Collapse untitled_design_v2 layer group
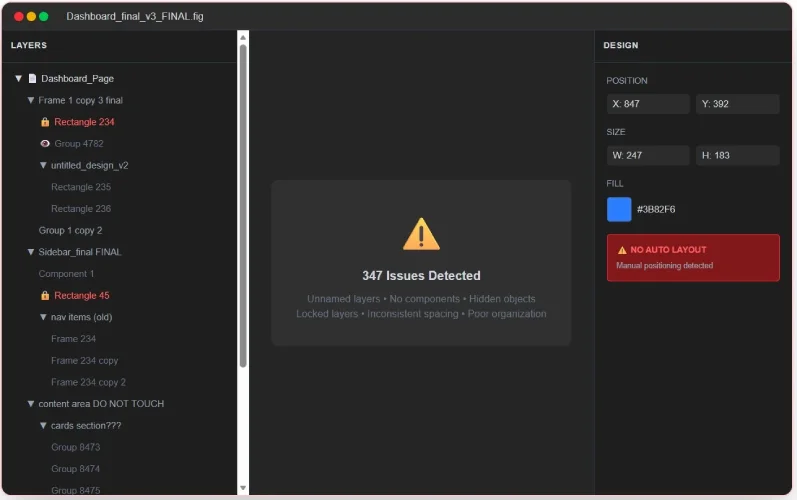Screen dimensions: 797x500 point(43,166)
